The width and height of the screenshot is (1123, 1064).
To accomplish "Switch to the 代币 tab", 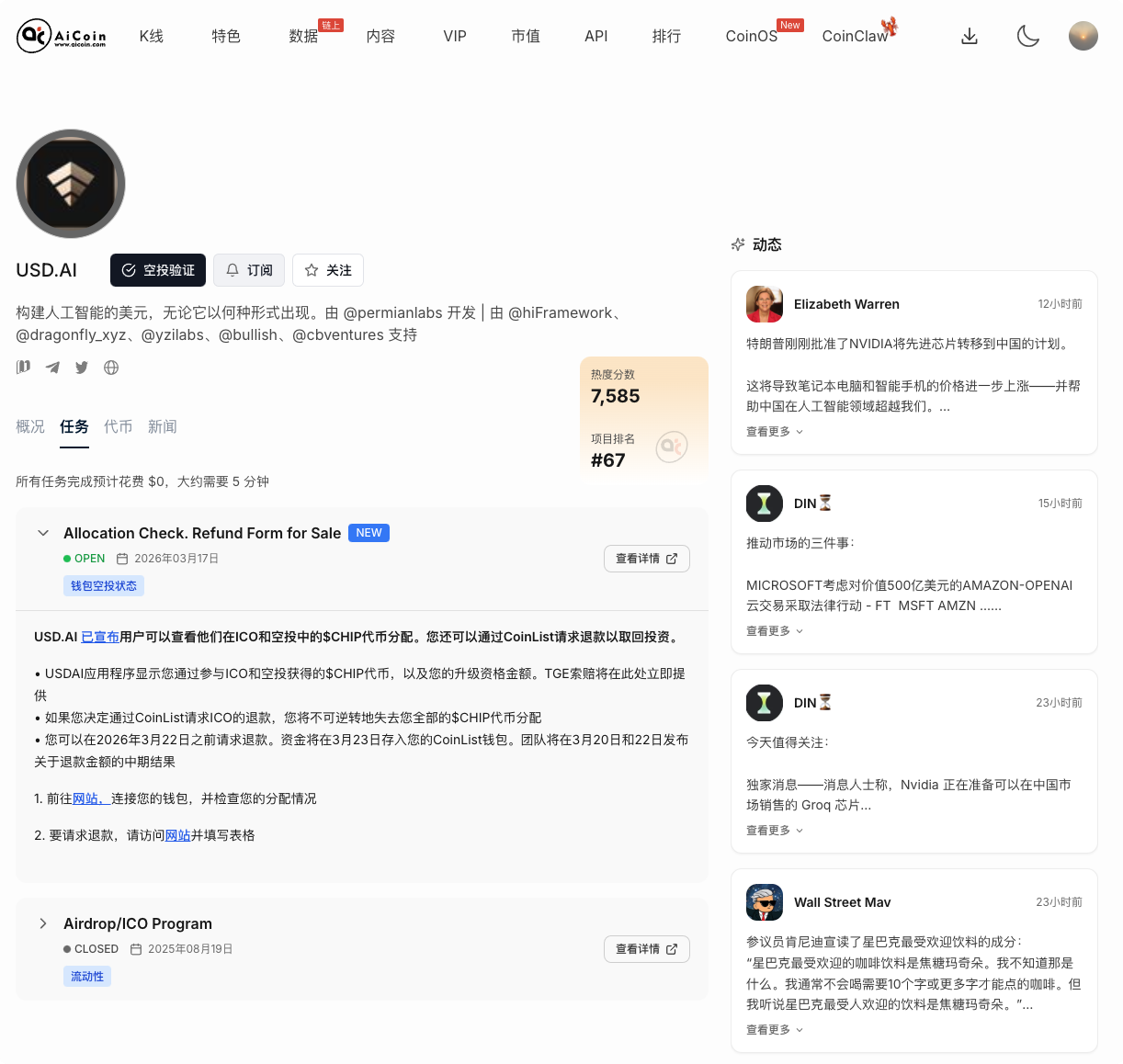I will [x=118, y=426].
